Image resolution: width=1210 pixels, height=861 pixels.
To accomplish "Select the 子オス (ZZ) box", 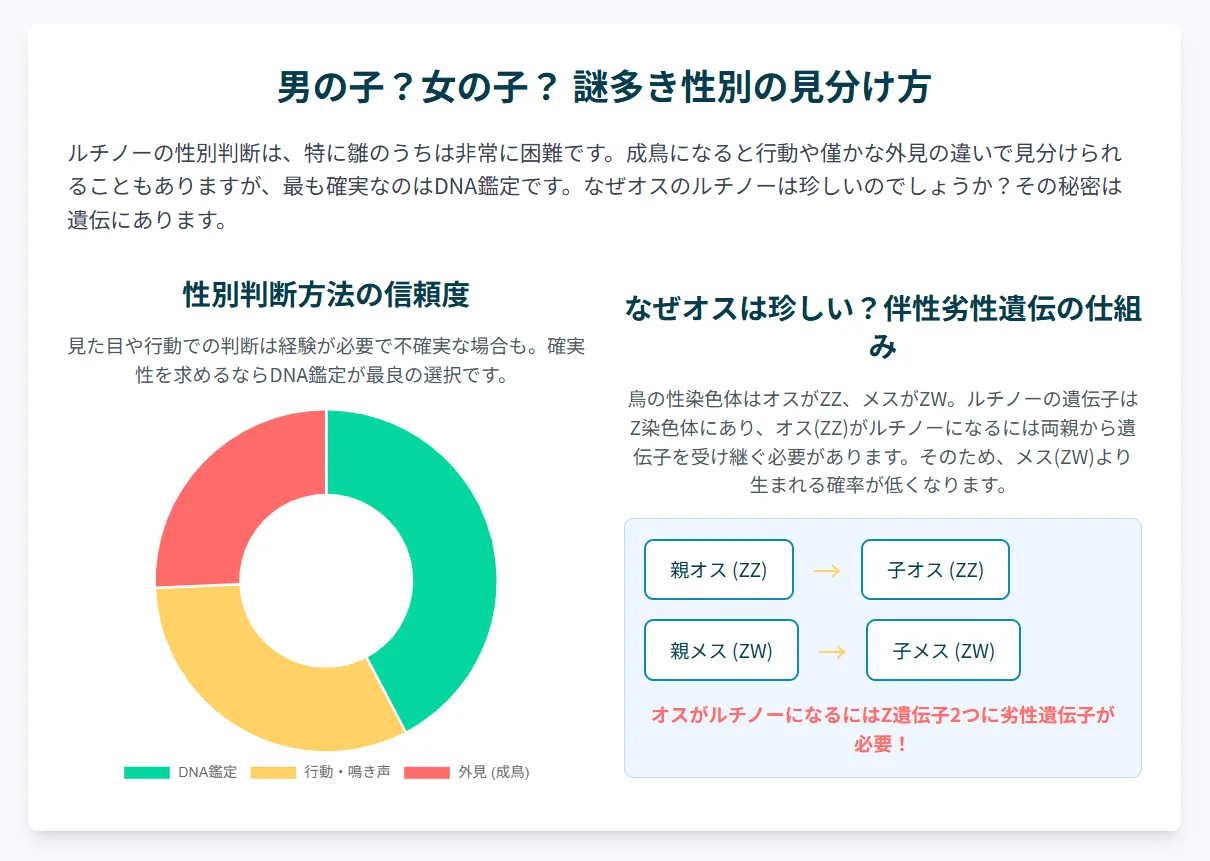I will coord(935,570).
